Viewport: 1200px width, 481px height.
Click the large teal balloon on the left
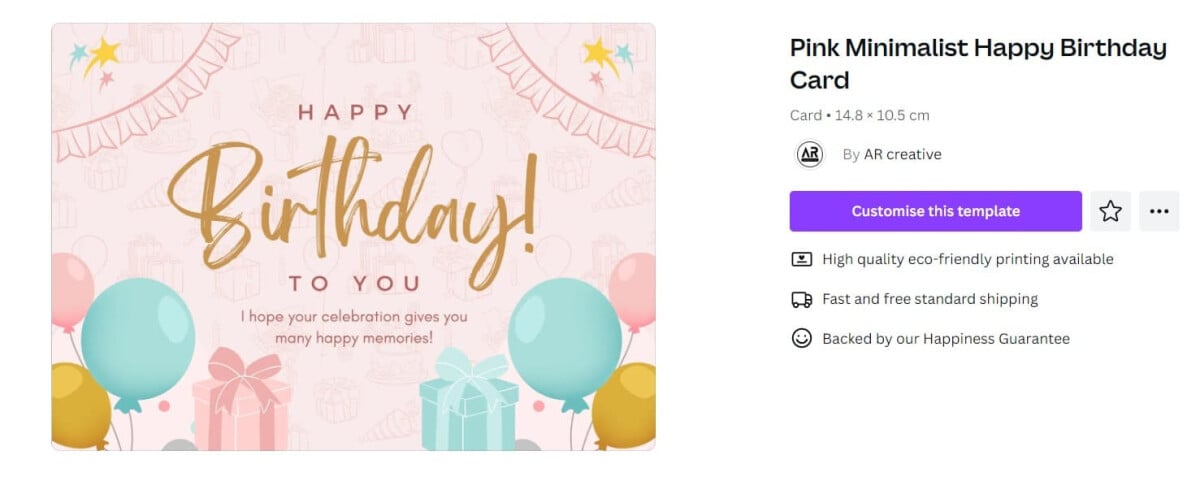click(138, 338)
